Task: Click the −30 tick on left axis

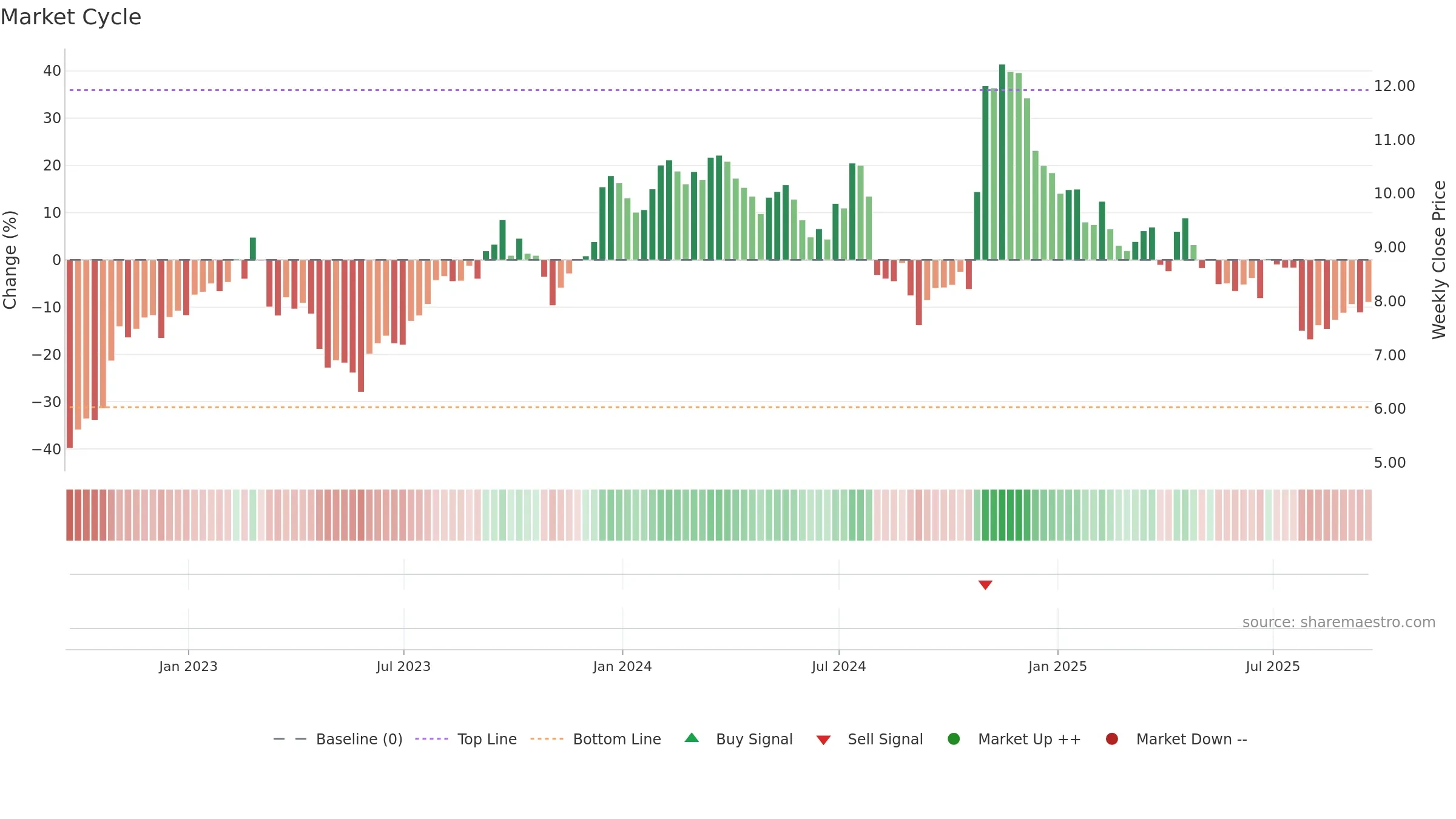Action: (47, 402)
